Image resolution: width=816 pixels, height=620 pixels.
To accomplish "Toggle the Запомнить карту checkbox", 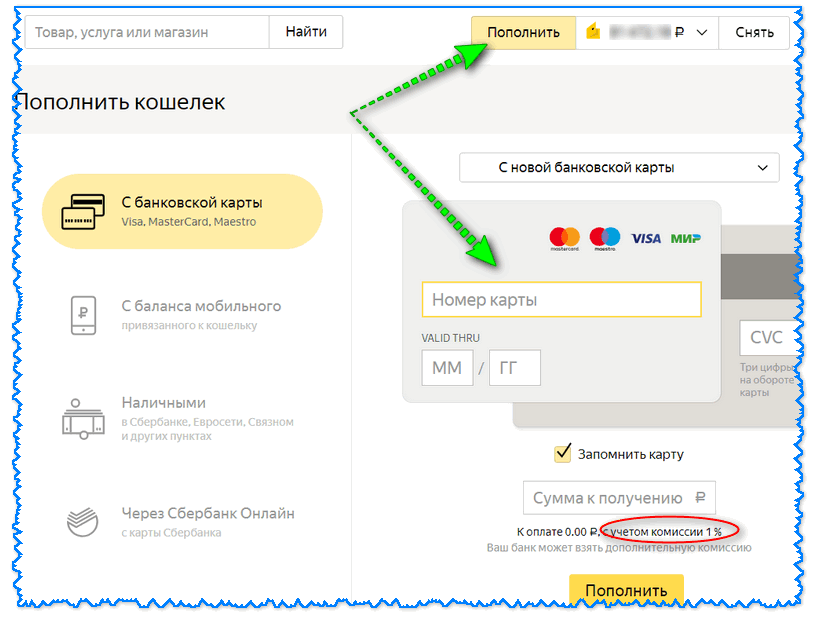I will 563,454.
